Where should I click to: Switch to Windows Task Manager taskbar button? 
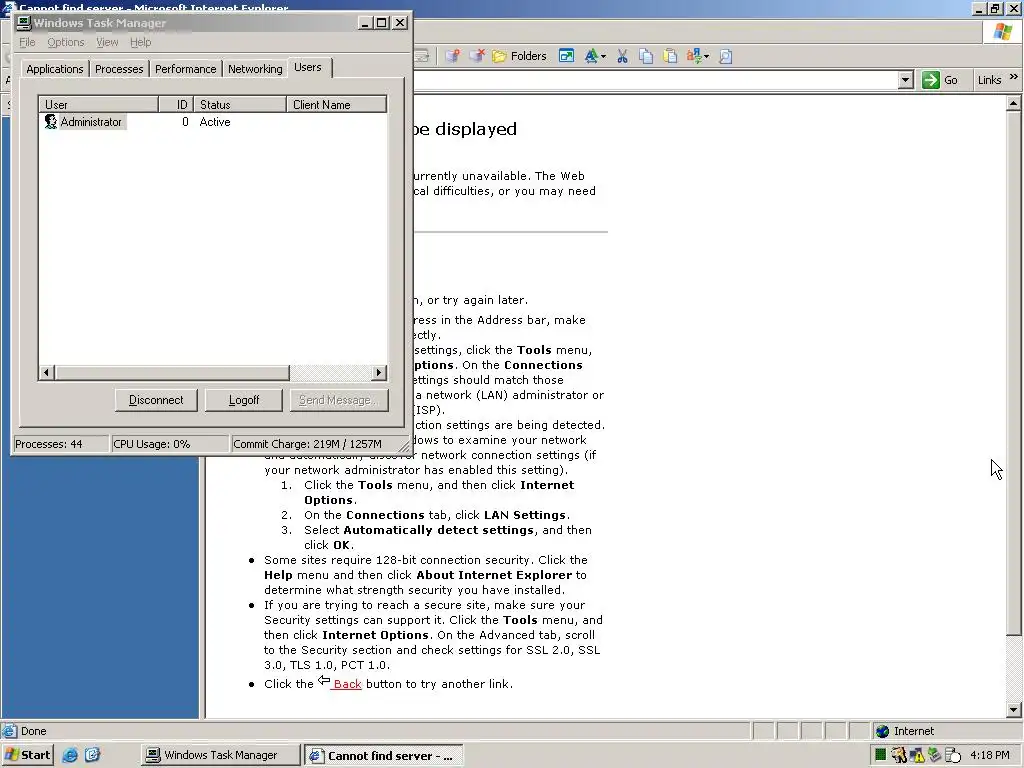tap(221, 755)
